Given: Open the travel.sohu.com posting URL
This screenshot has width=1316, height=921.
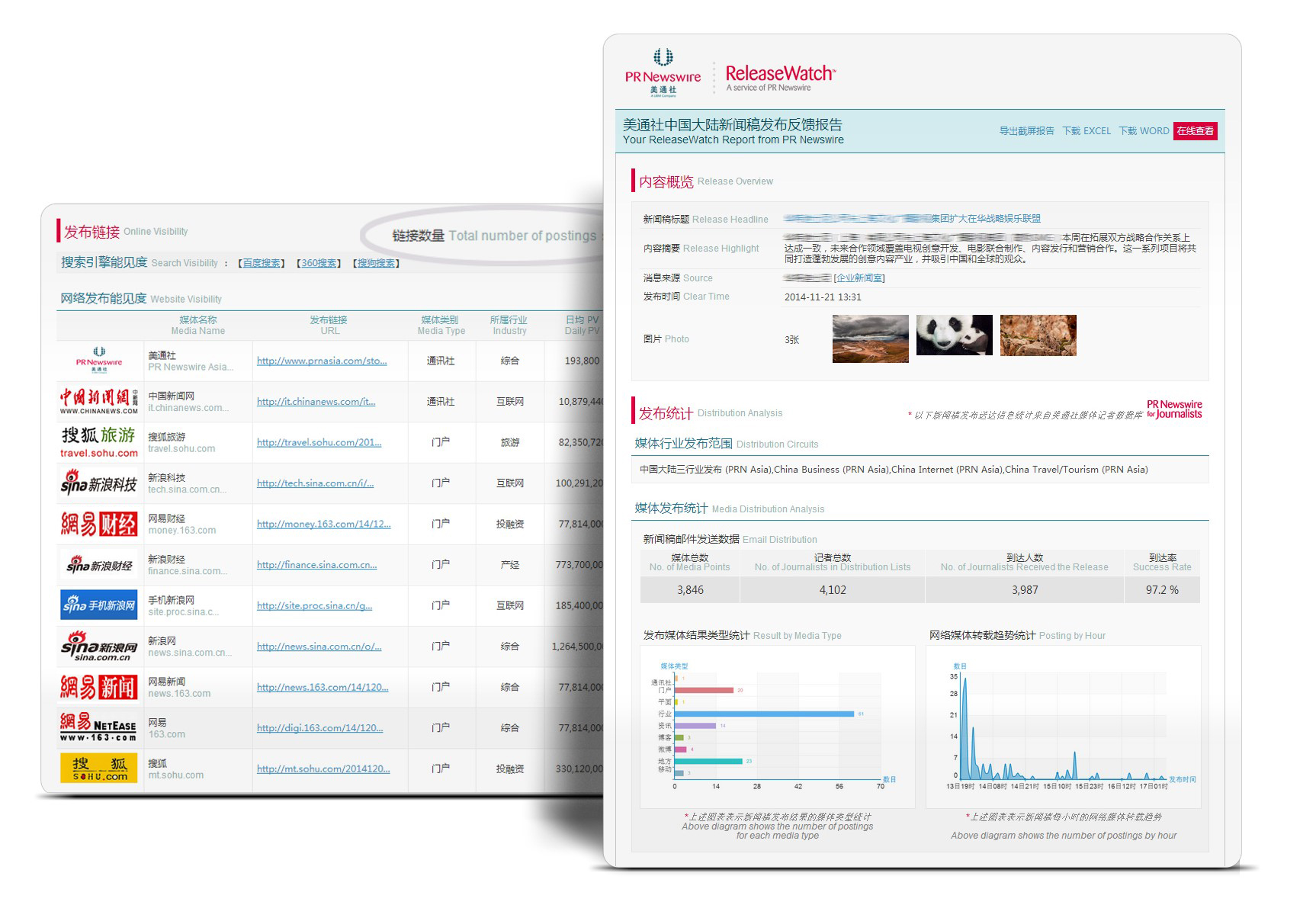Looking at the screenshot, I should tap(319, 442).
